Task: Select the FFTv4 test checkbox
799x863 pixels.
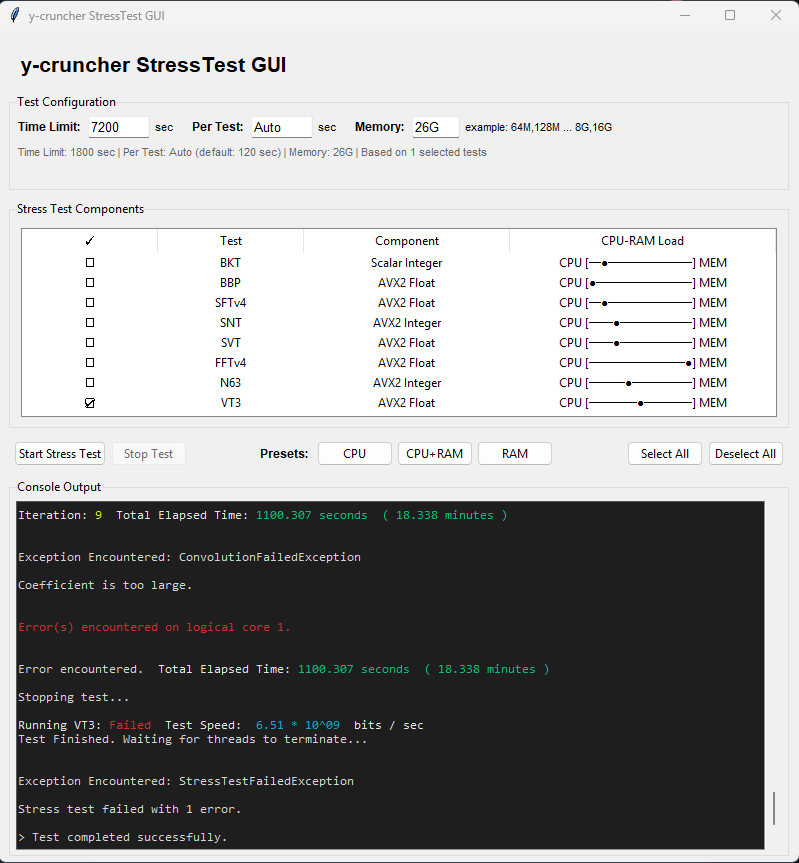Action: [x=90, y=363]
